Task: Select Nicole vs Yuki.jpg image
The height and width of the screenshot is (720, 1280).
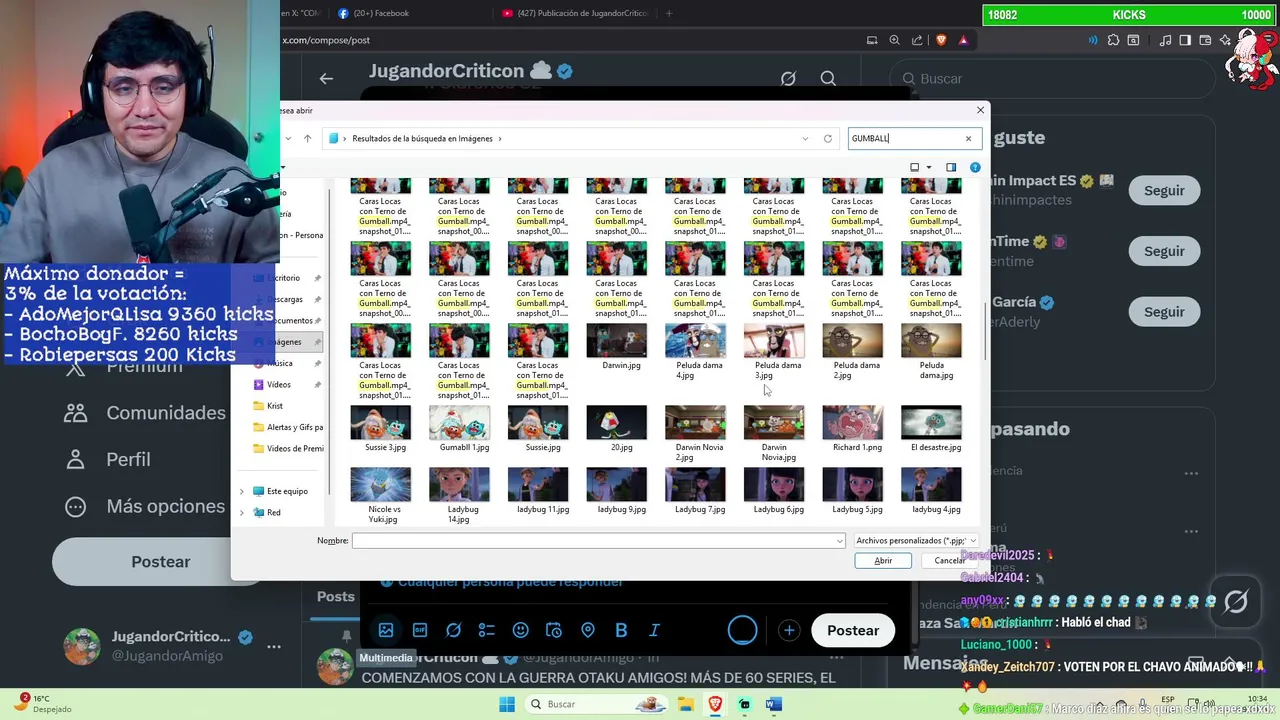Action: point(381,497)
